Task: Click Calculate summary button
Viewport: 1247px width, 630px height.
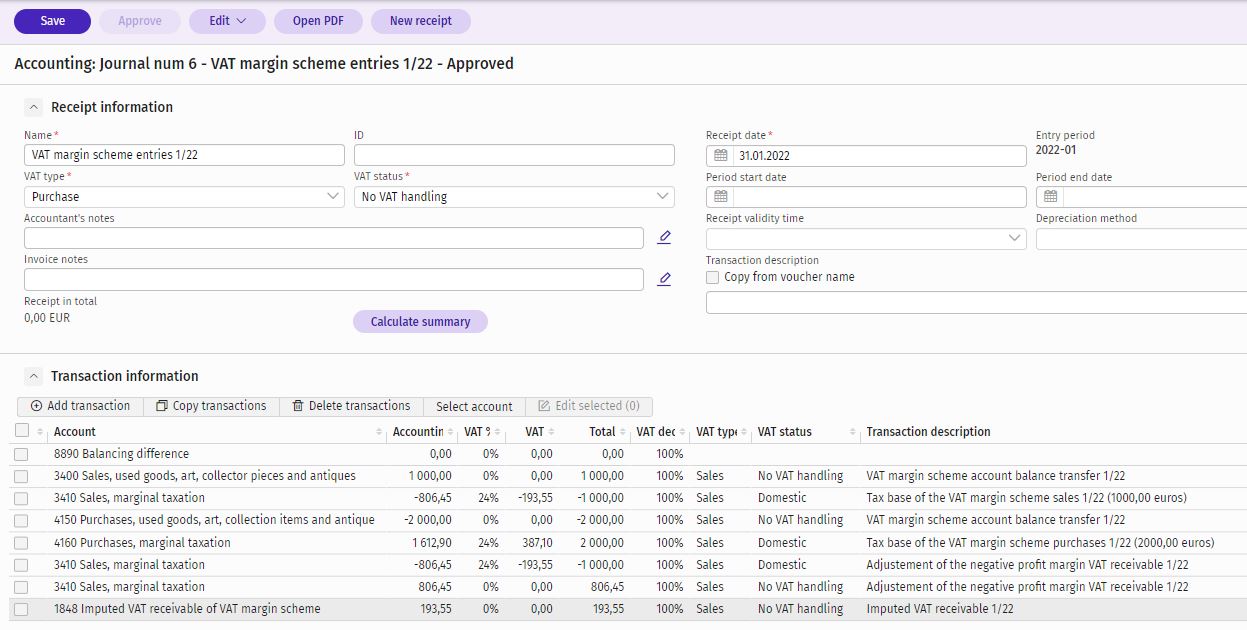Action: (420, 321)
